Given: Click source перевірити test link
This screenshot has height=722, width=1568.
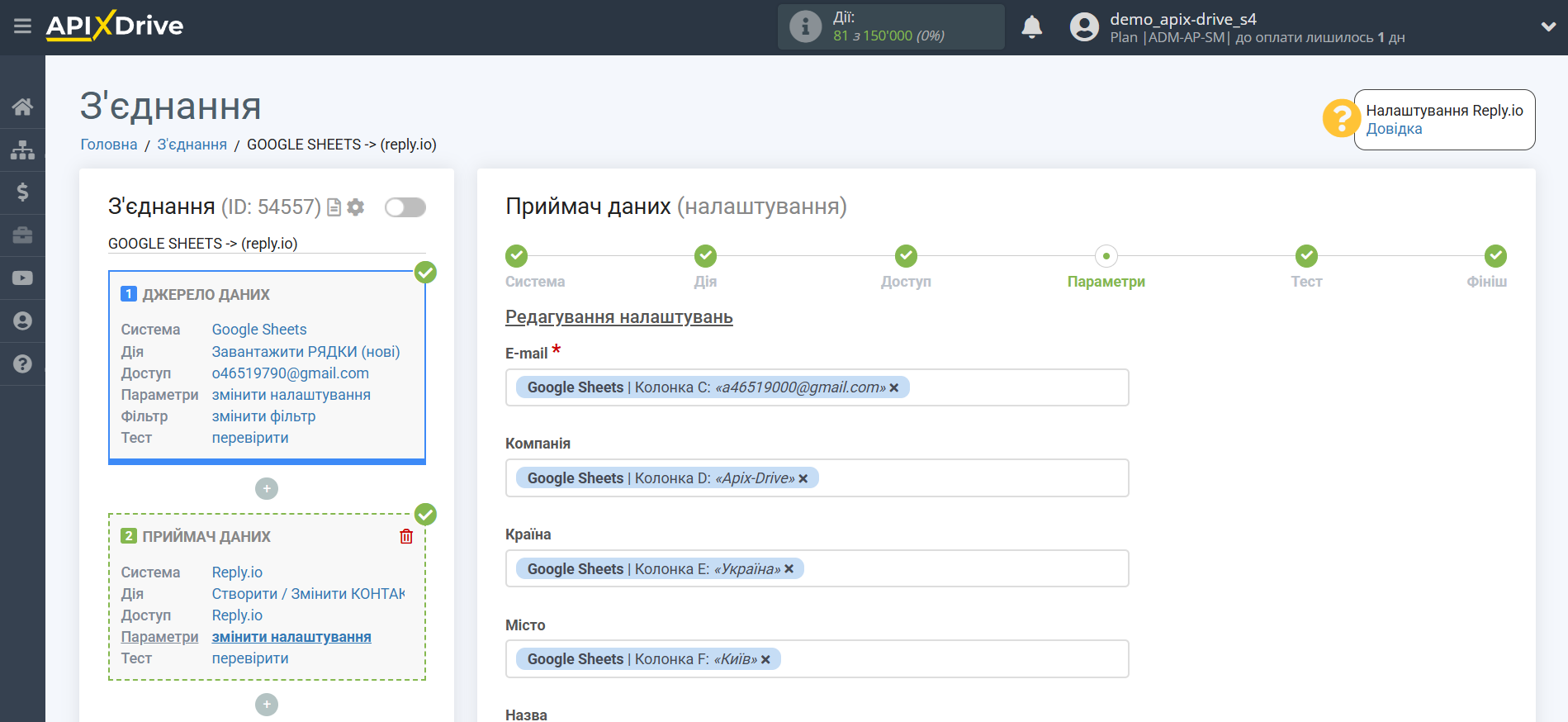Looking at the screenshot, I should pos(250,438).
